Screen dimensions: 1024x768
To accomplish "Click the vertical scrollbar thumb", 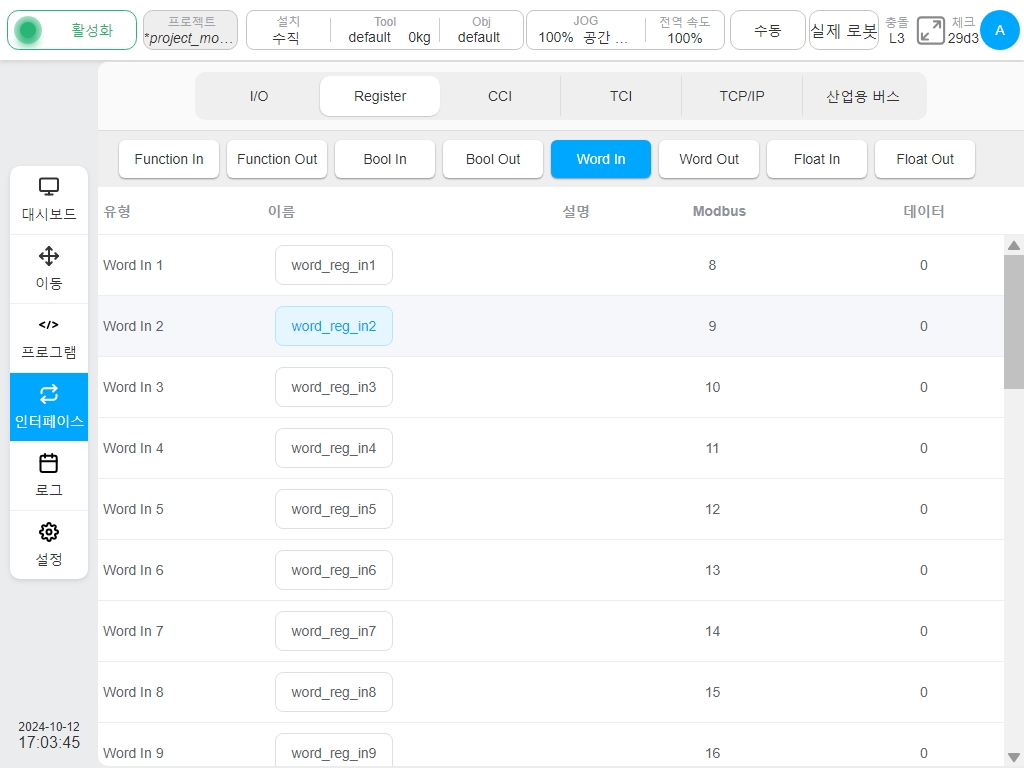I will (1014, 322).
